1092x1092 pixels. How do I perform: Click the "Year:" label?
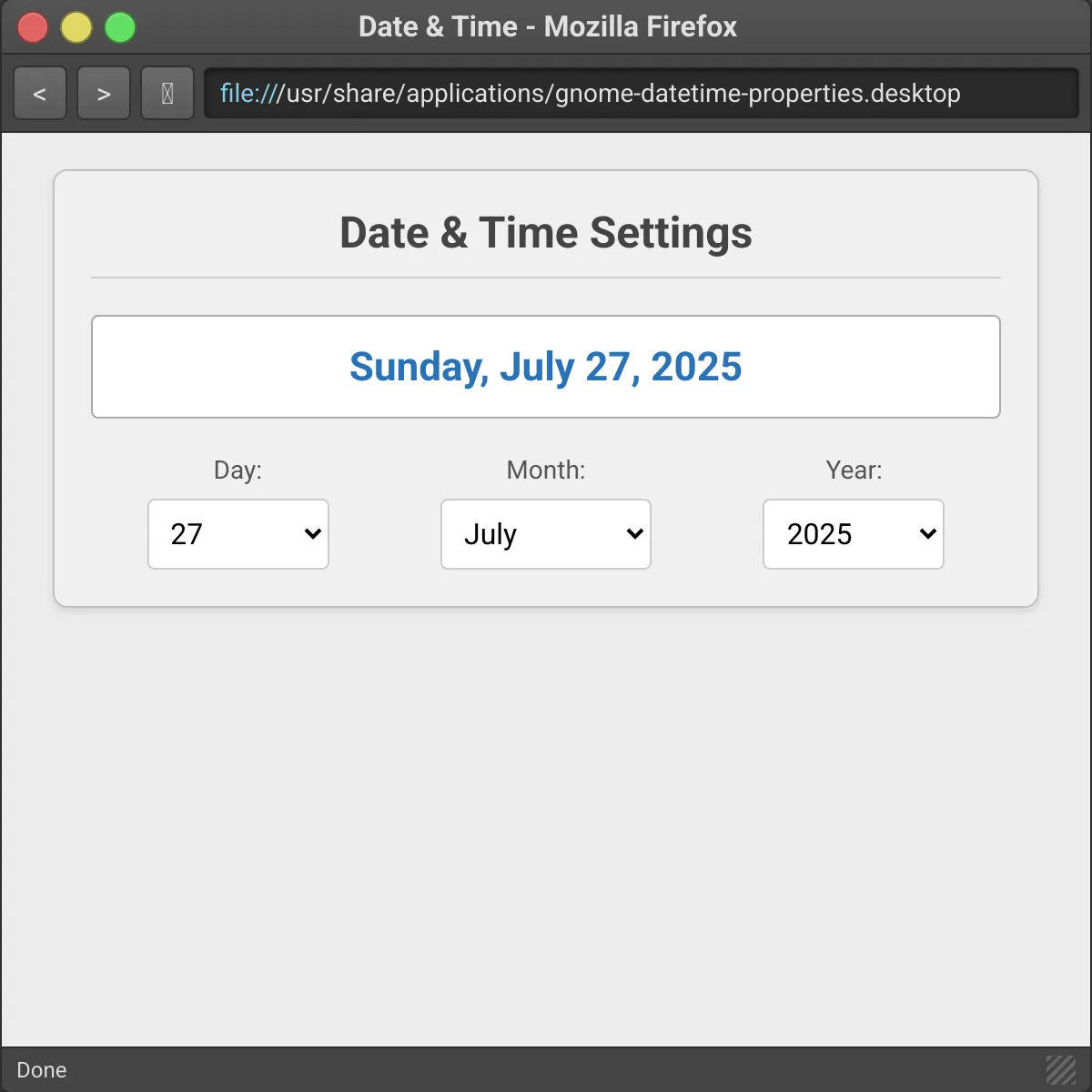coord(854,470)
